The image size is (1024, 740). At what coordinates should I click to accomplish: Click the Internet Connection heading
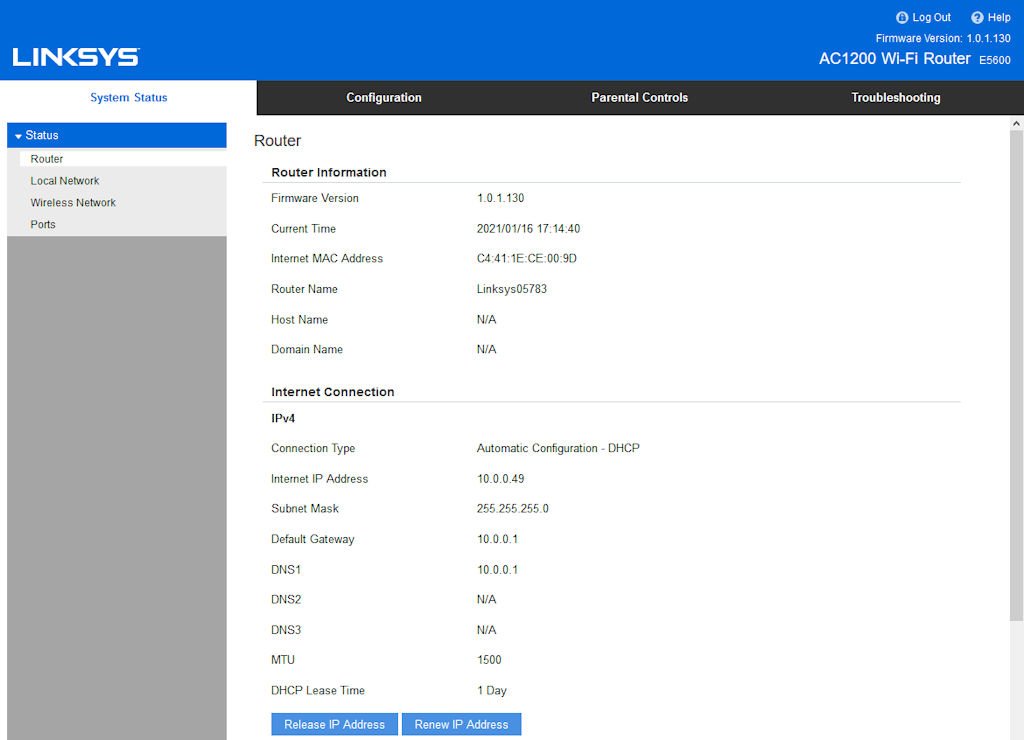(332, 392)
